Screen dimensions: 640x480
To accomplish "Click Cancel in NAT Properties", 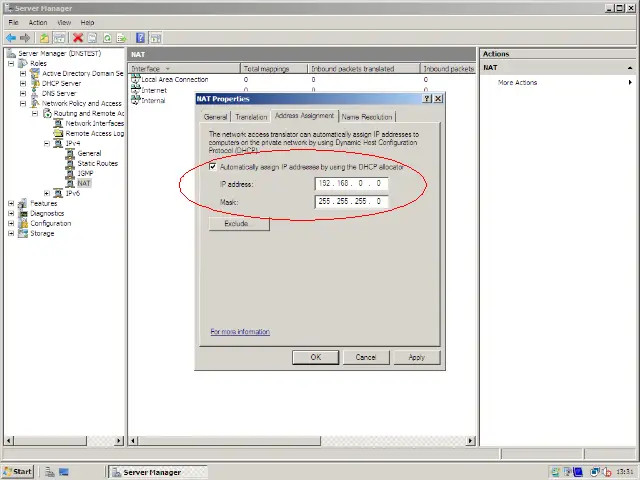I will [x=366, y=357].
